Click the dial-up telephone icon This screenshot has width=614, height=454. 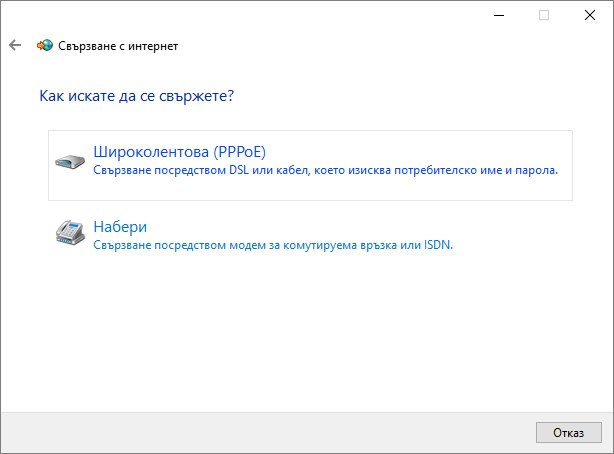[x=70, y=233]
